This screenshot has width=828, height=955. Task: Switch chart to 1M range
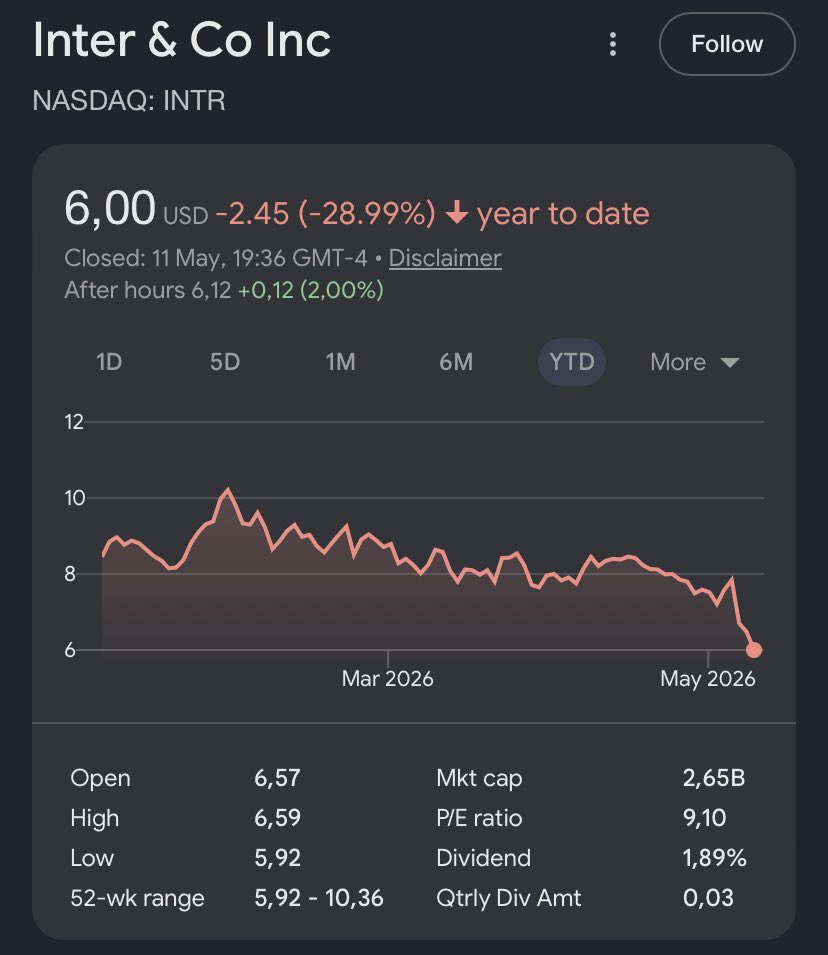340,362
